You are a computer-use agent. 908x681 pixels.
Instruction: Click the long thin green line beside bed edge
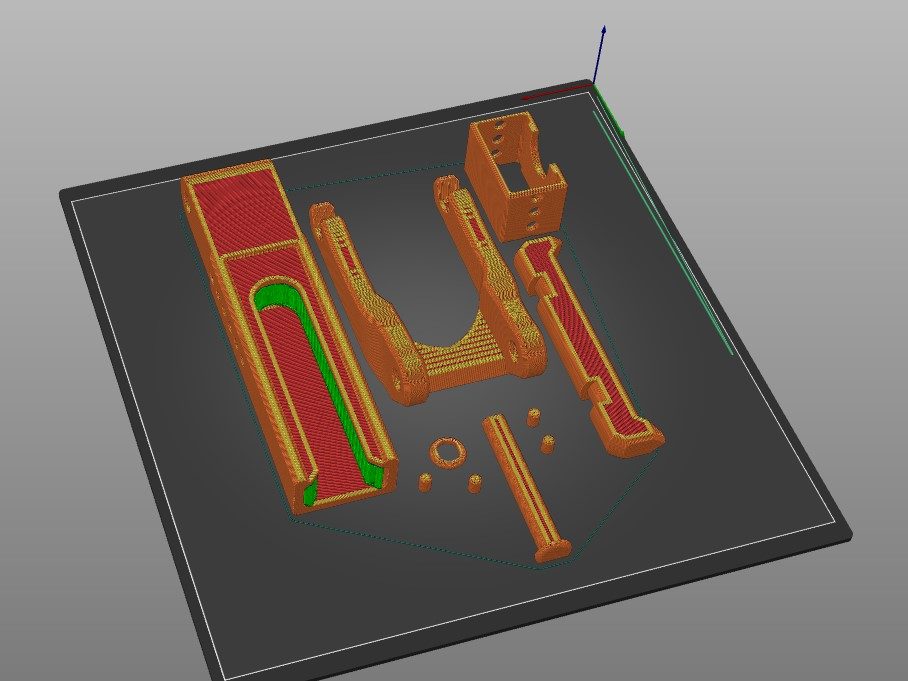(663, 233)
